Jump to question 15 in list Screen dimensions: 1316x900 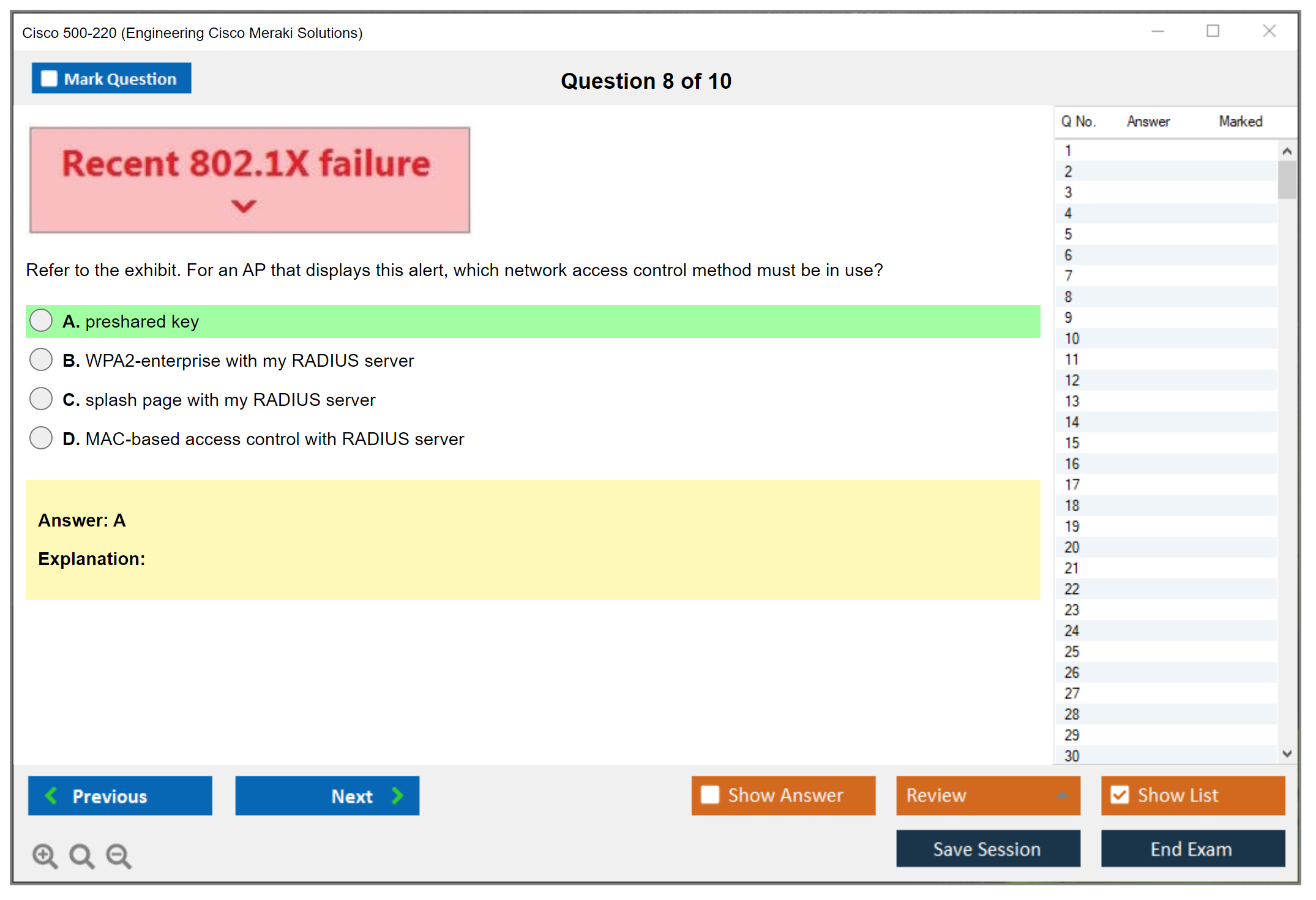click(1072, 443)
